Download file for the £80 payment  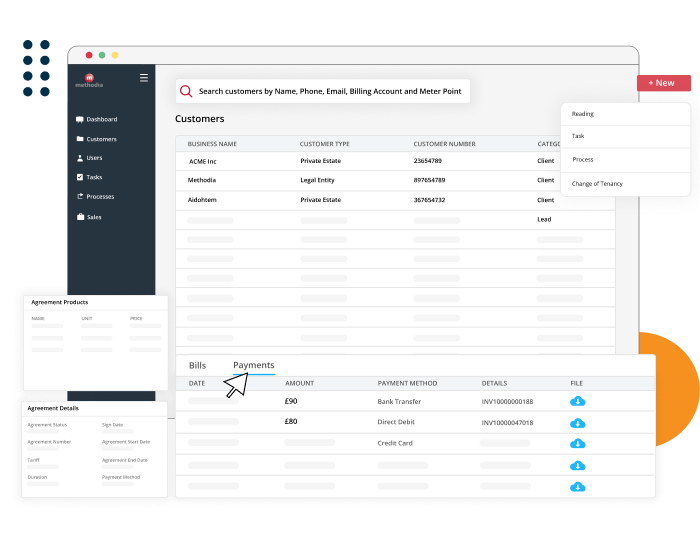(x=577, y=423)
